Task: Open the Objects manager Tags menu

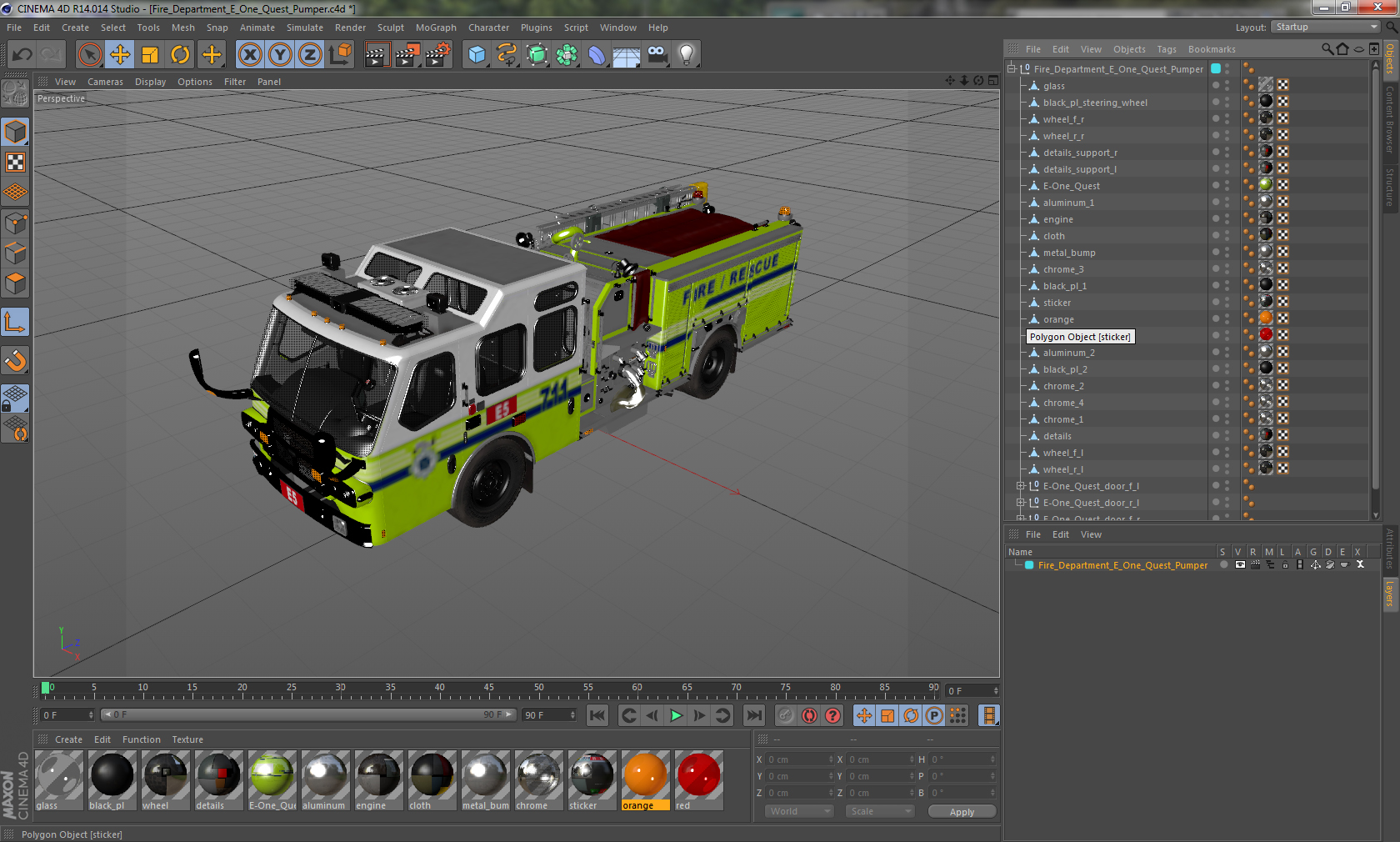Action: 1167,49
